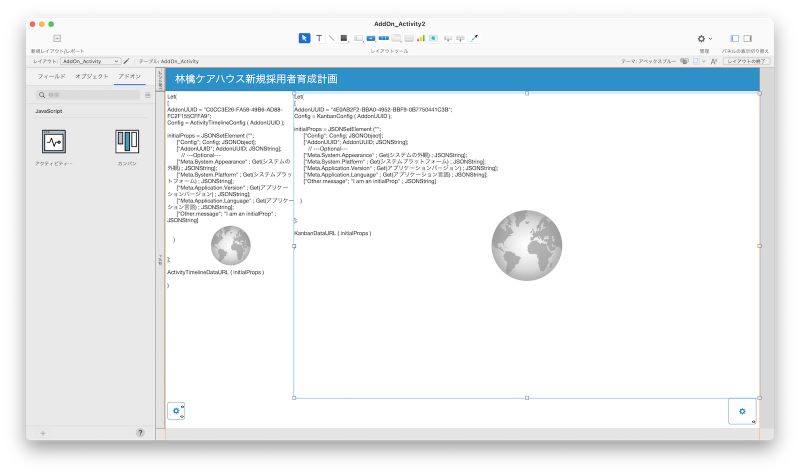This screenshot has width=800, height=475.
Task: Select the Field tool
Action: [x=448, y=38]
